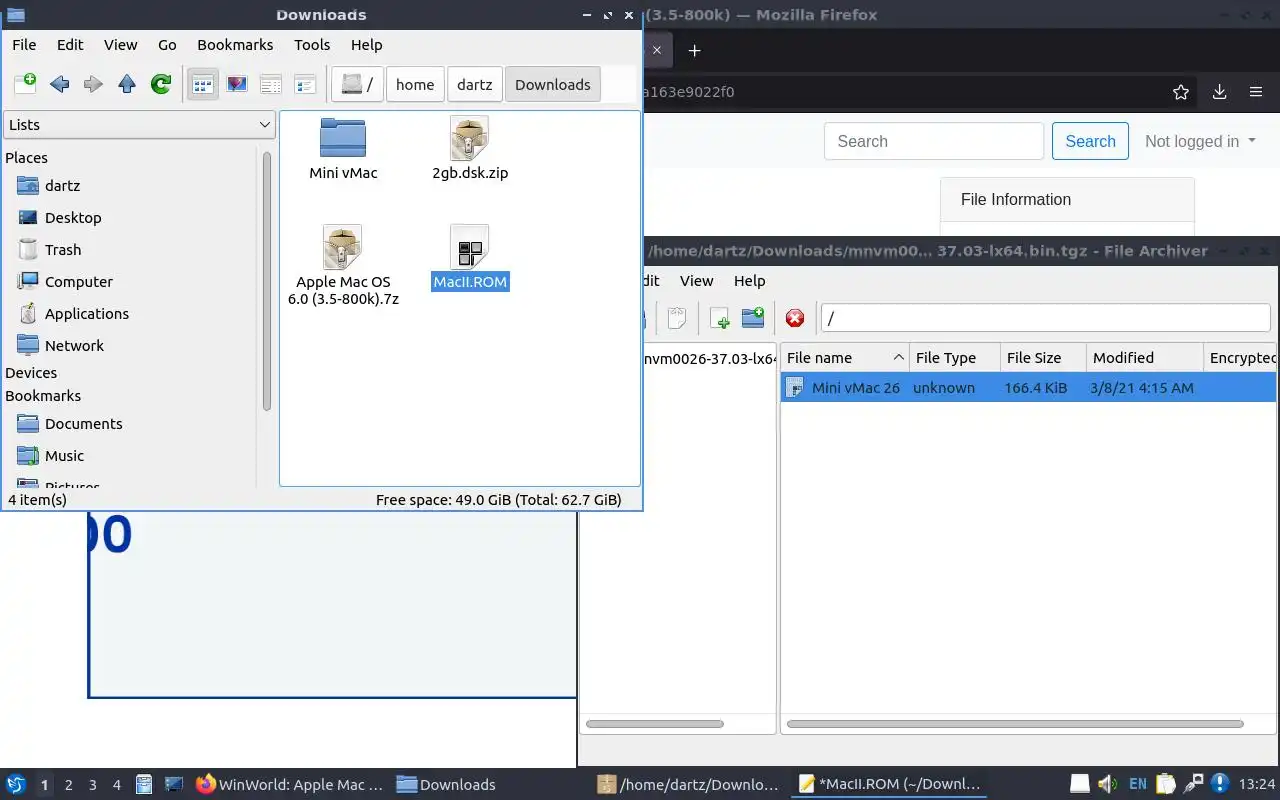The image size is (1280, 800).
Task: Sort archive by File Type column
Action: pyautogui.click(x=955, y=358)
